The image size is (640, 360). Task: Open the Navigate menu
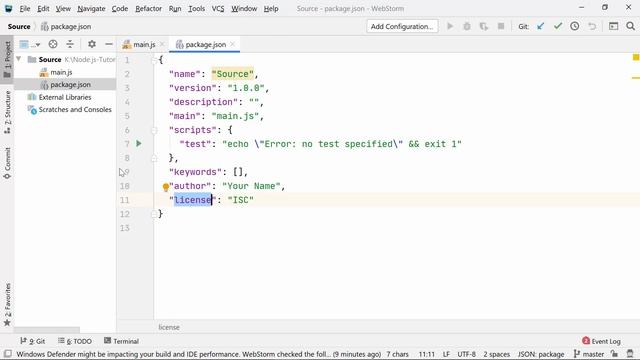click(91, 9)
